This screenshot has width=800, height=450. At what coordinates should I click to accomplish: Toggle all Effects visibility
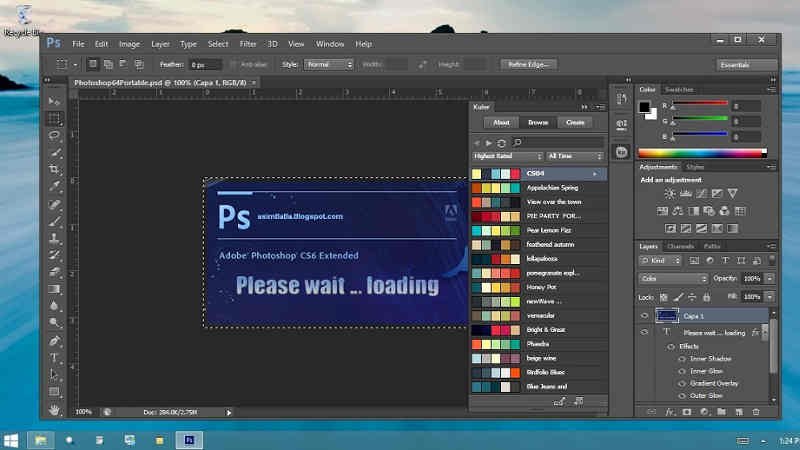tap(671, 346)
